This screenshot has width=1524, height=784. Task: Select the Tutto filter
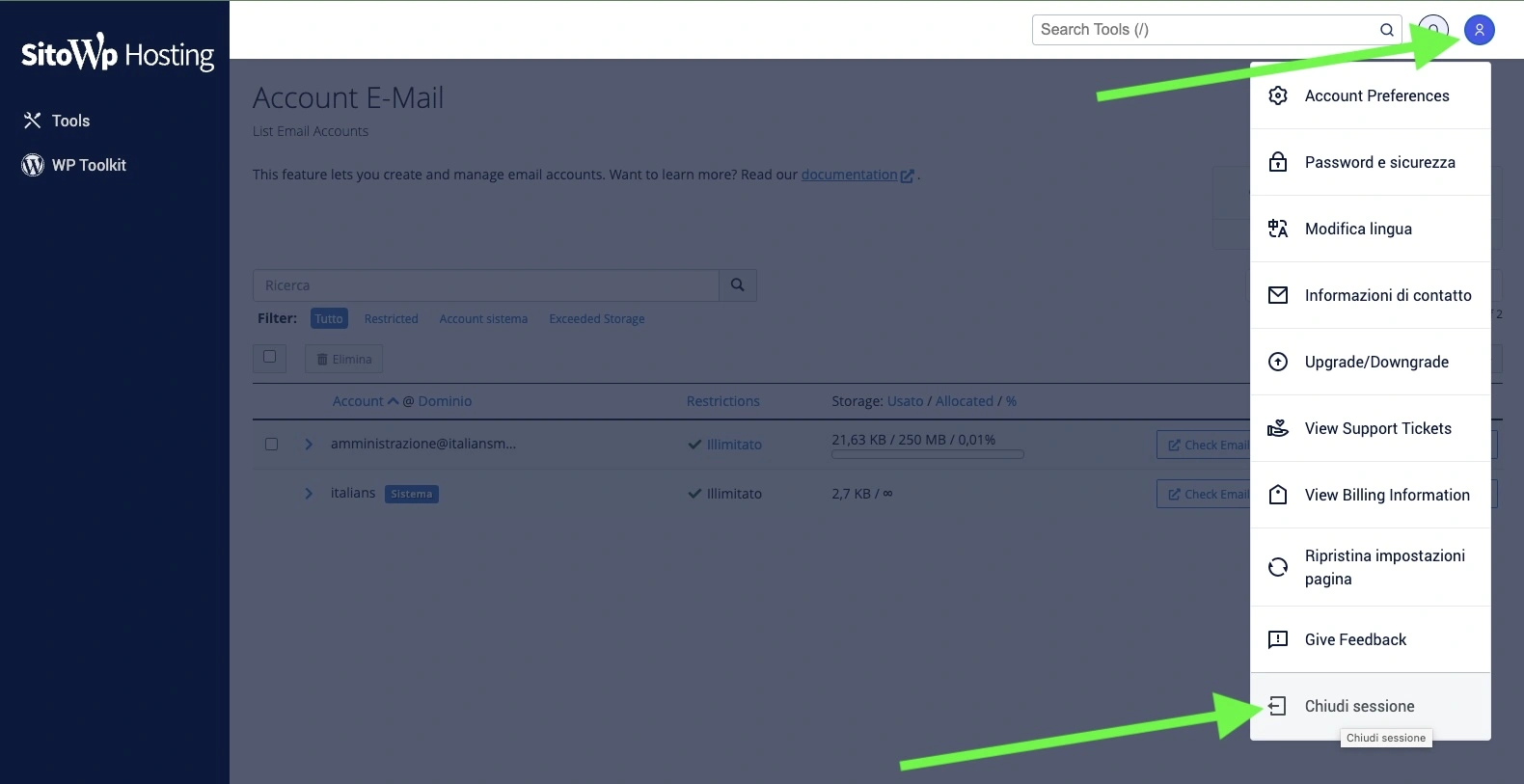click(329, 319)
